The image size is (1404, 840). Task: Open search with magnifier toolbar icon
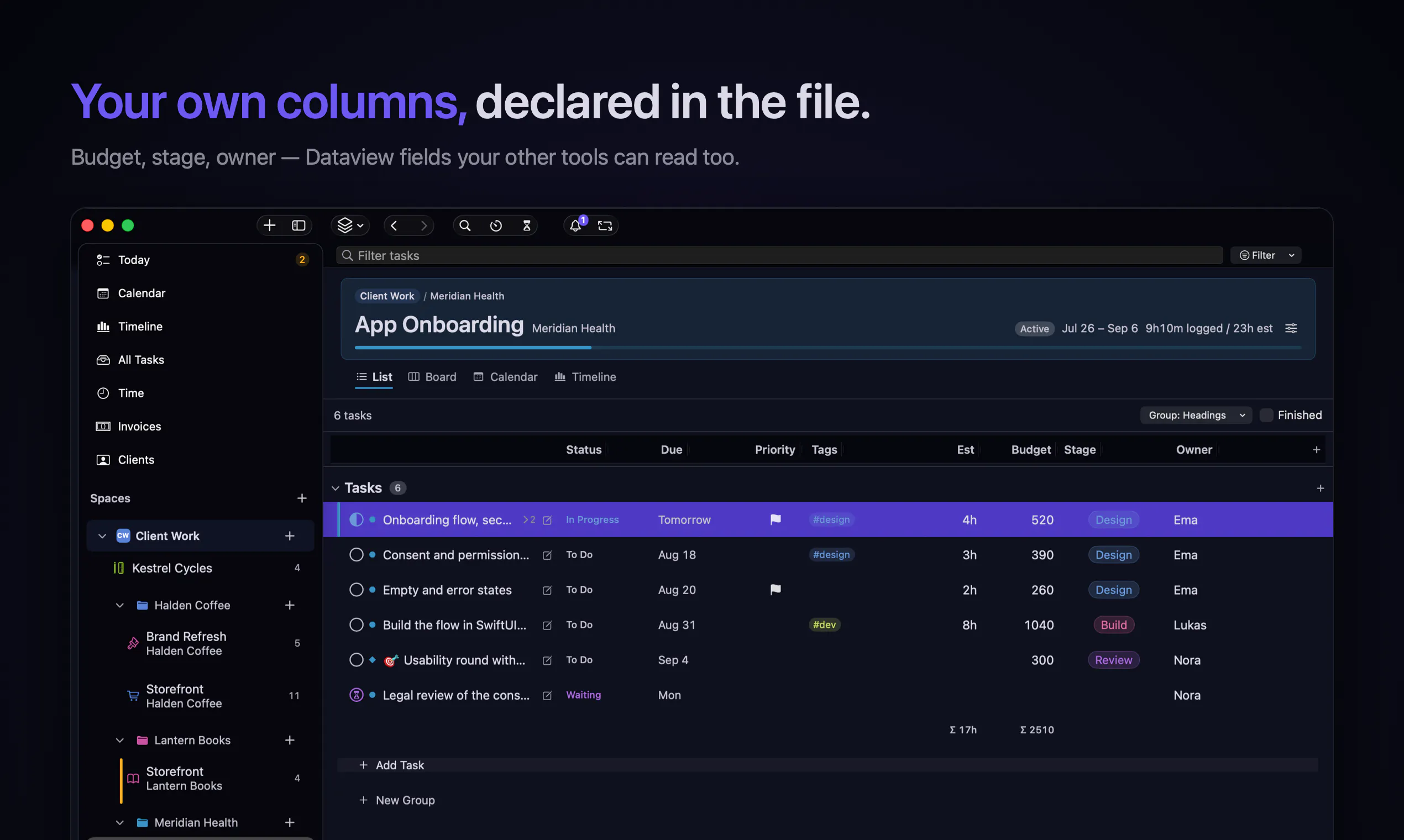(x=465, y=225)
